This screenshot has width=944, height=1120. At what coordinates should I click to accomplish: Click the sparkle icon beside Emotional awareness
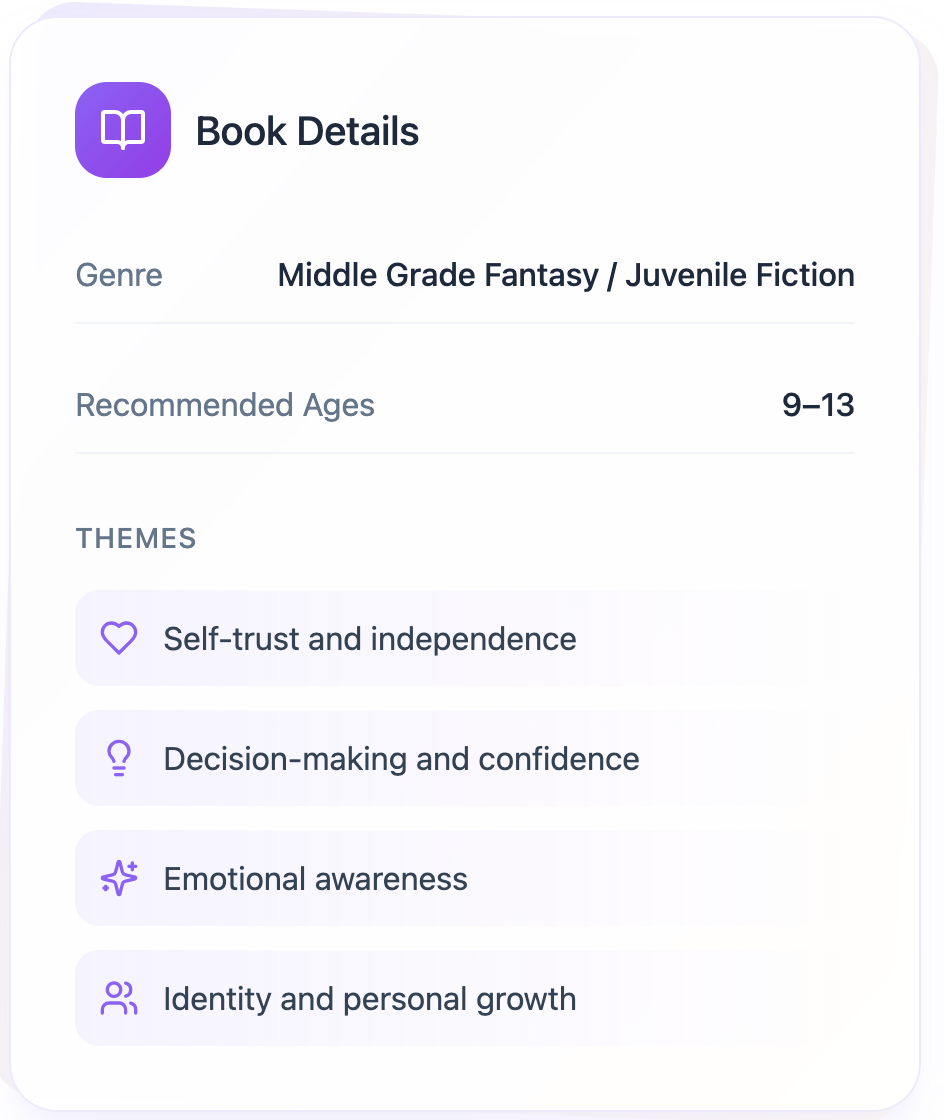coord(119,879)
